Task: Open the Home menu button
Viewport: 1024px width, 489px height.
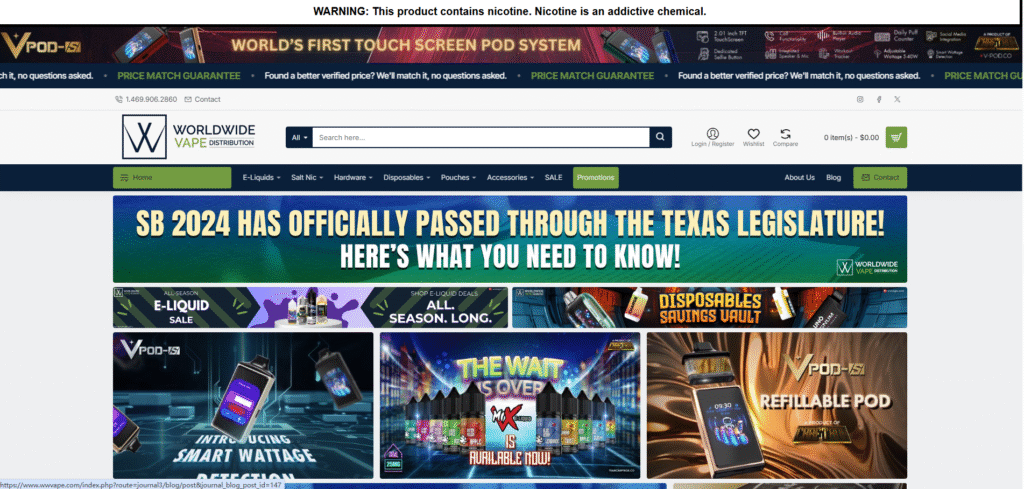Action: (x=172, y=178)
